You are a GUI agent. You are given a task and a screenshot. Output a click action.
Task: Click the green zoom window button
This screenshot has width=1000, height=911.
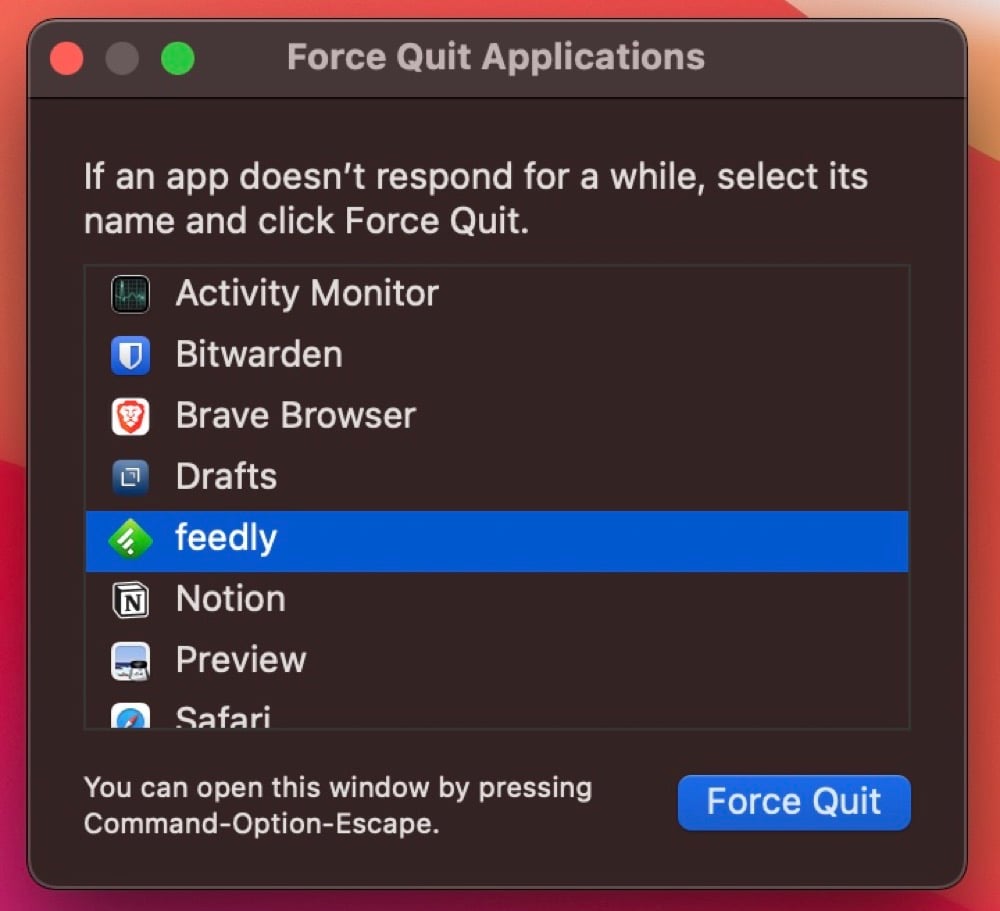tap(177, 58)
